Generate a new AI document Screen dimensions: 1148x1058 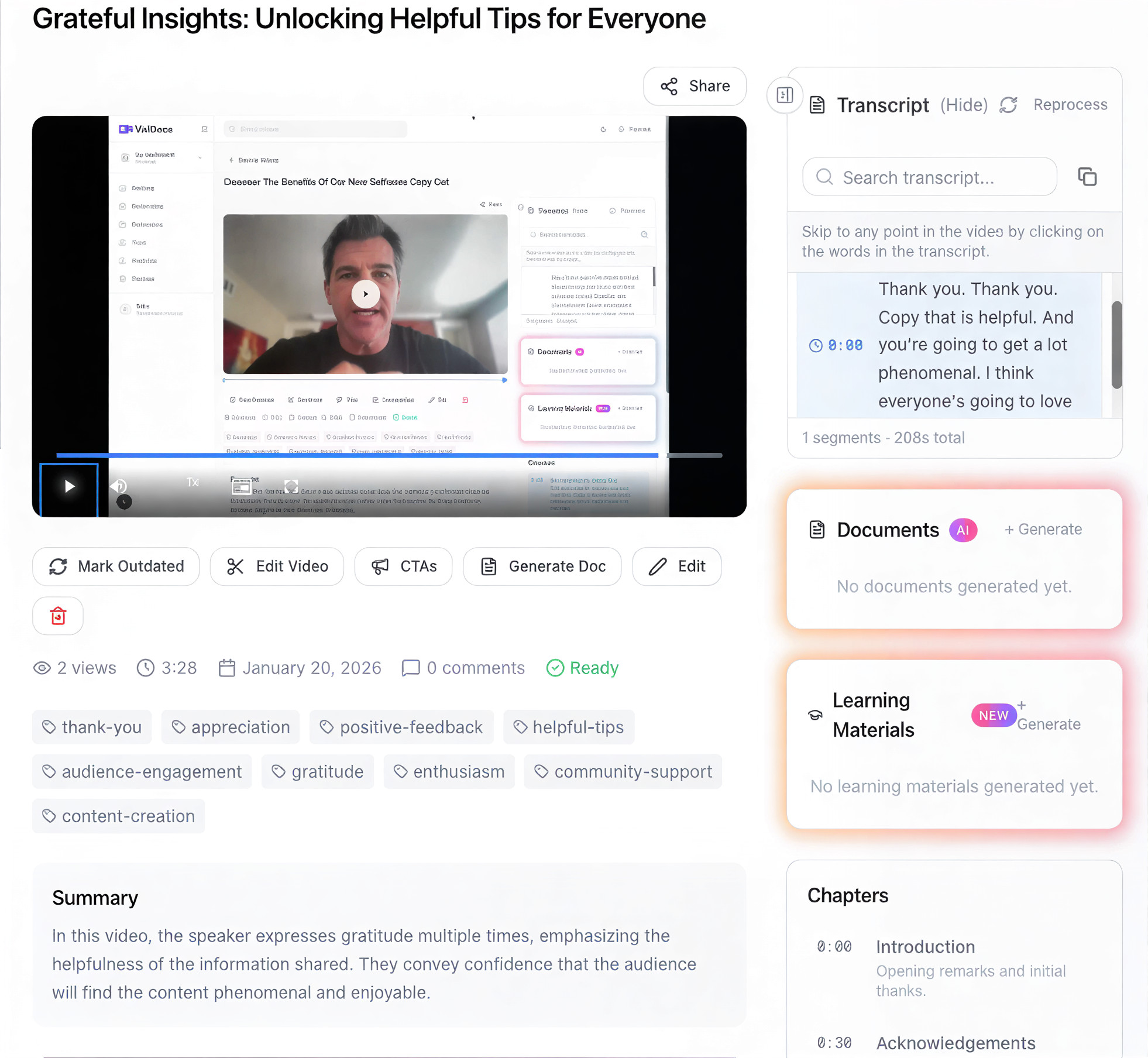tap(1043, 529)
